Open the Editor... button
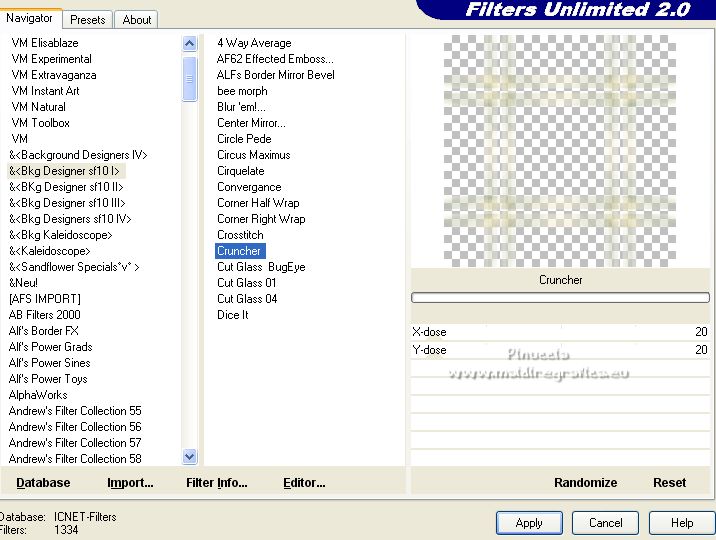Image resolution: width=716 pixels, height=540 pixels. 304,482
